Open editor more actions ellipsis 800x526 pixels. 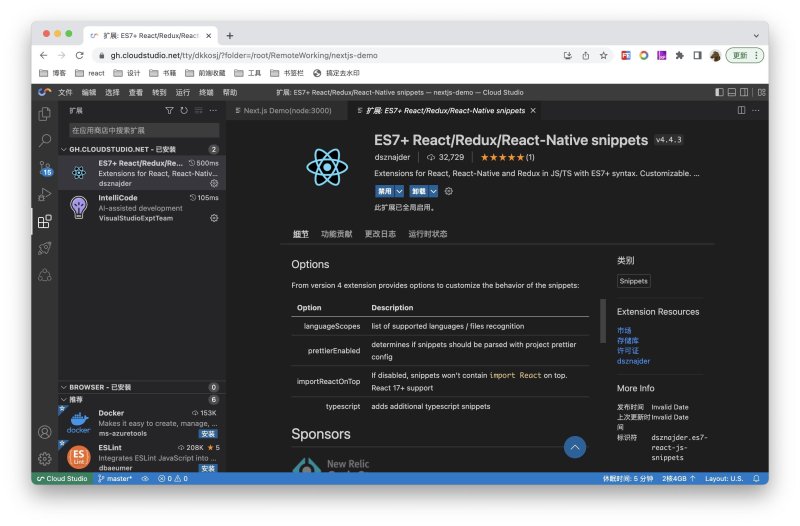tap(756, 110)
